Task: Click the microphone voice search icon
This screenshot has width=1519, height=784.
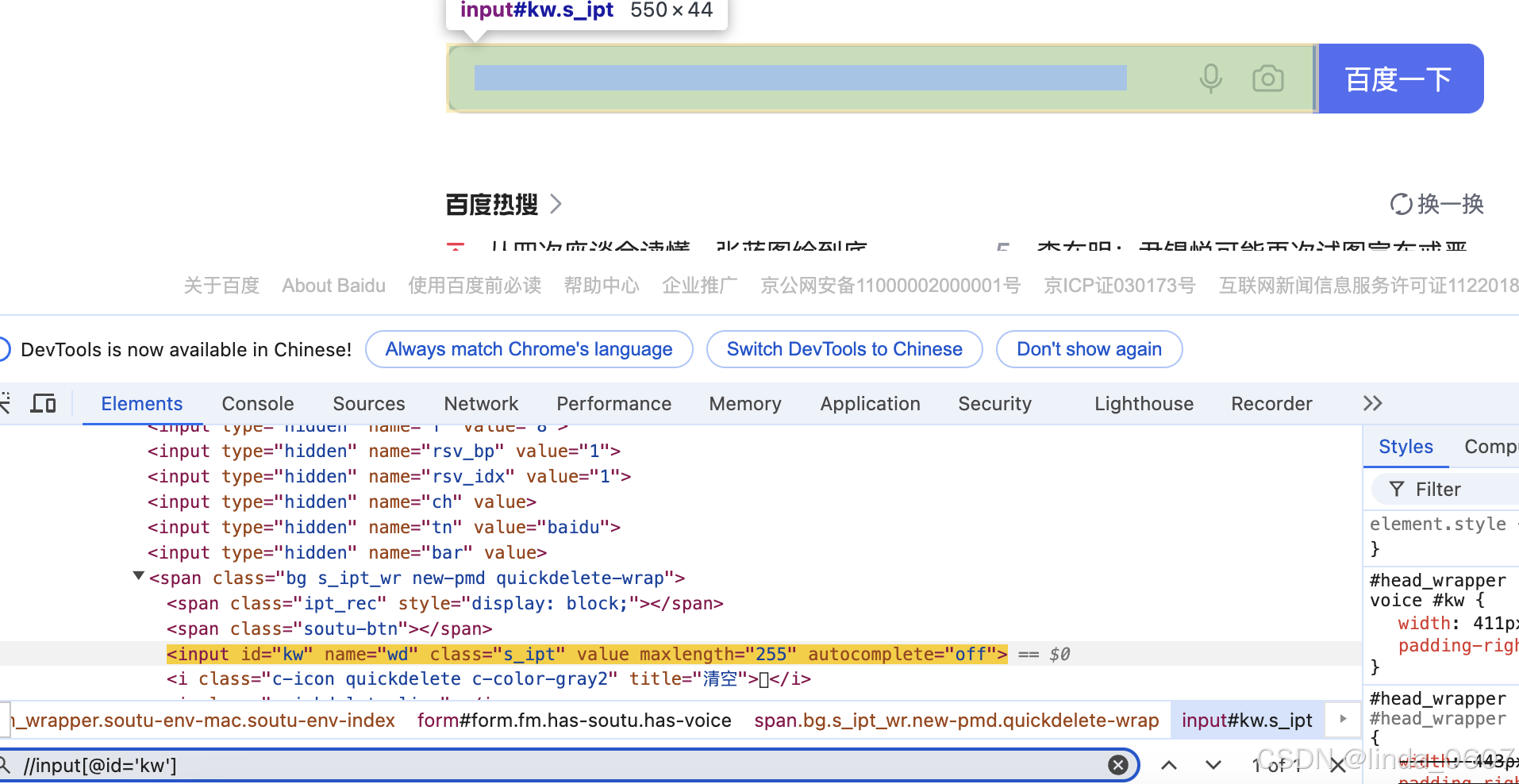Action: pos(1210,79)
